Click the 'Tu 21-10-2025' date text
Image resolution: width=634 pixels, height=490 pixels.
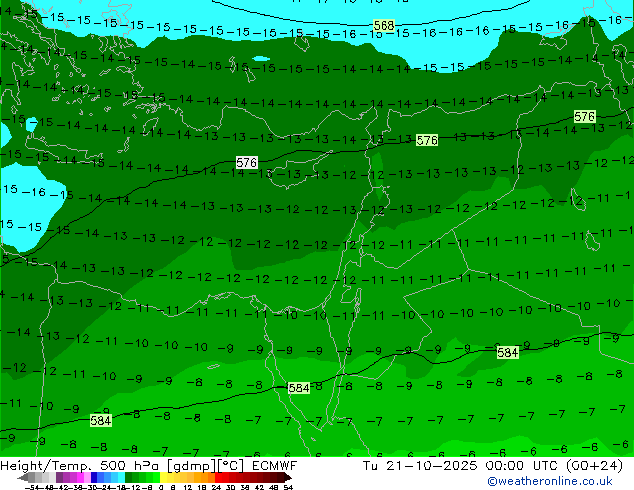(x=420, y=466)
